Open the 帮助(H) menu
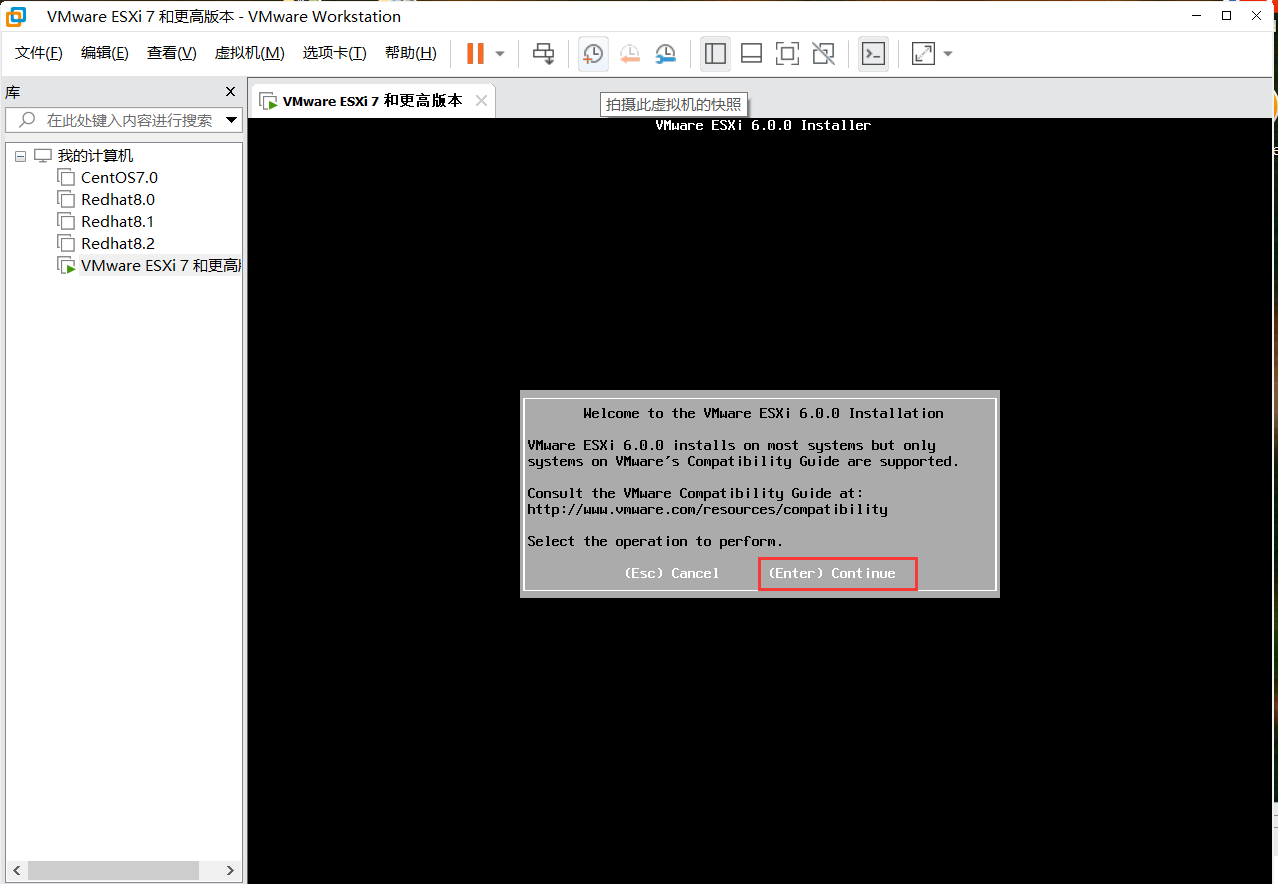Image resolution: width=1278 pixels, height=884 pixels. (x=410, y=53)
